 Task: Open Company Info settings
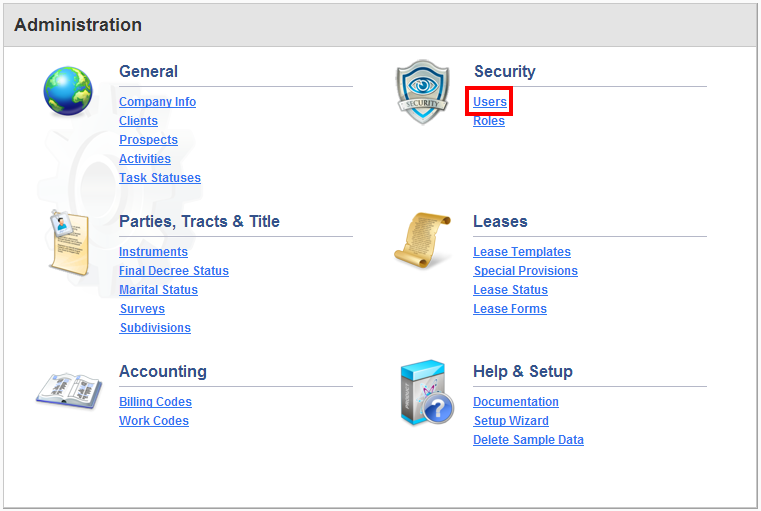click(x=157, y=102)
